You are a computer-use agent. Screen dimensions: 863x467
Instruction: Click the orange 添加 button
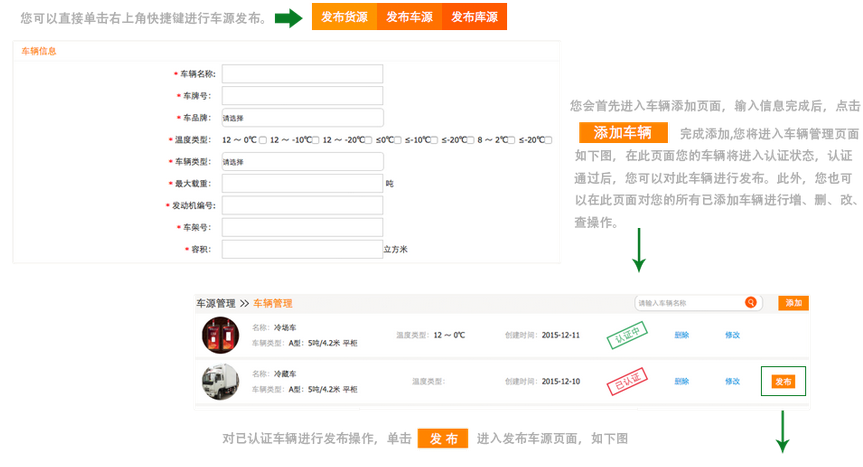tap(793, 303)
